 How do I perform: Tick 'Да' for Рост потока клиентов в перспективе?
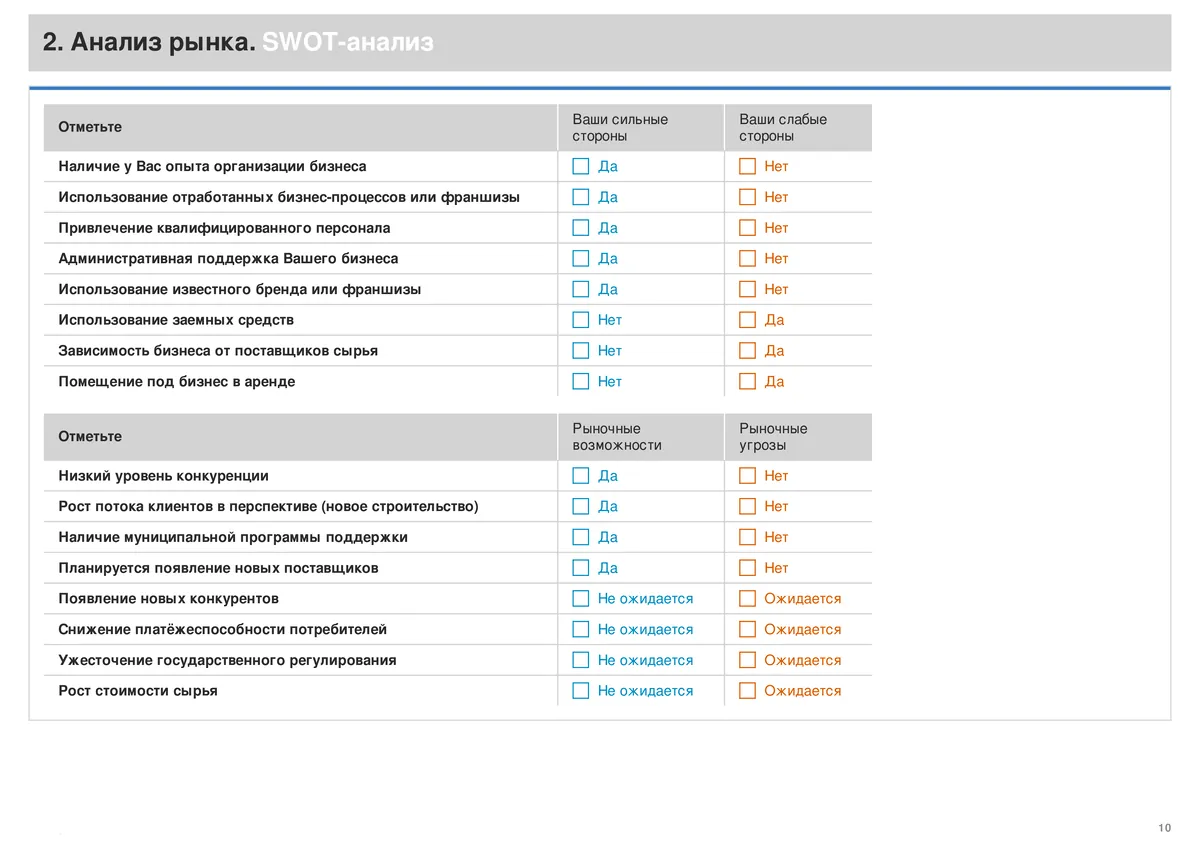coord(581,506)
